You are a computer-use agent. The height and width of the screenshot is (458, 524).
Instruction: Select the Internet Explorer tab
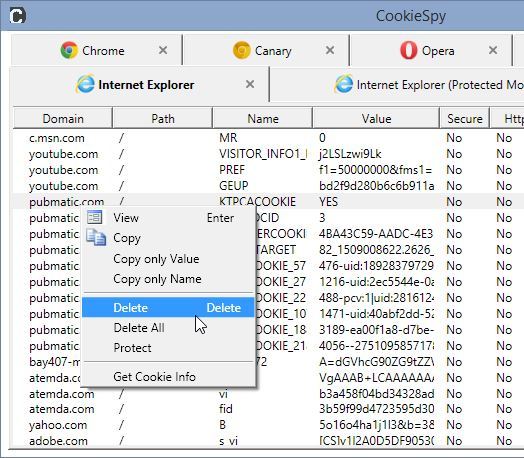(140, 84)
